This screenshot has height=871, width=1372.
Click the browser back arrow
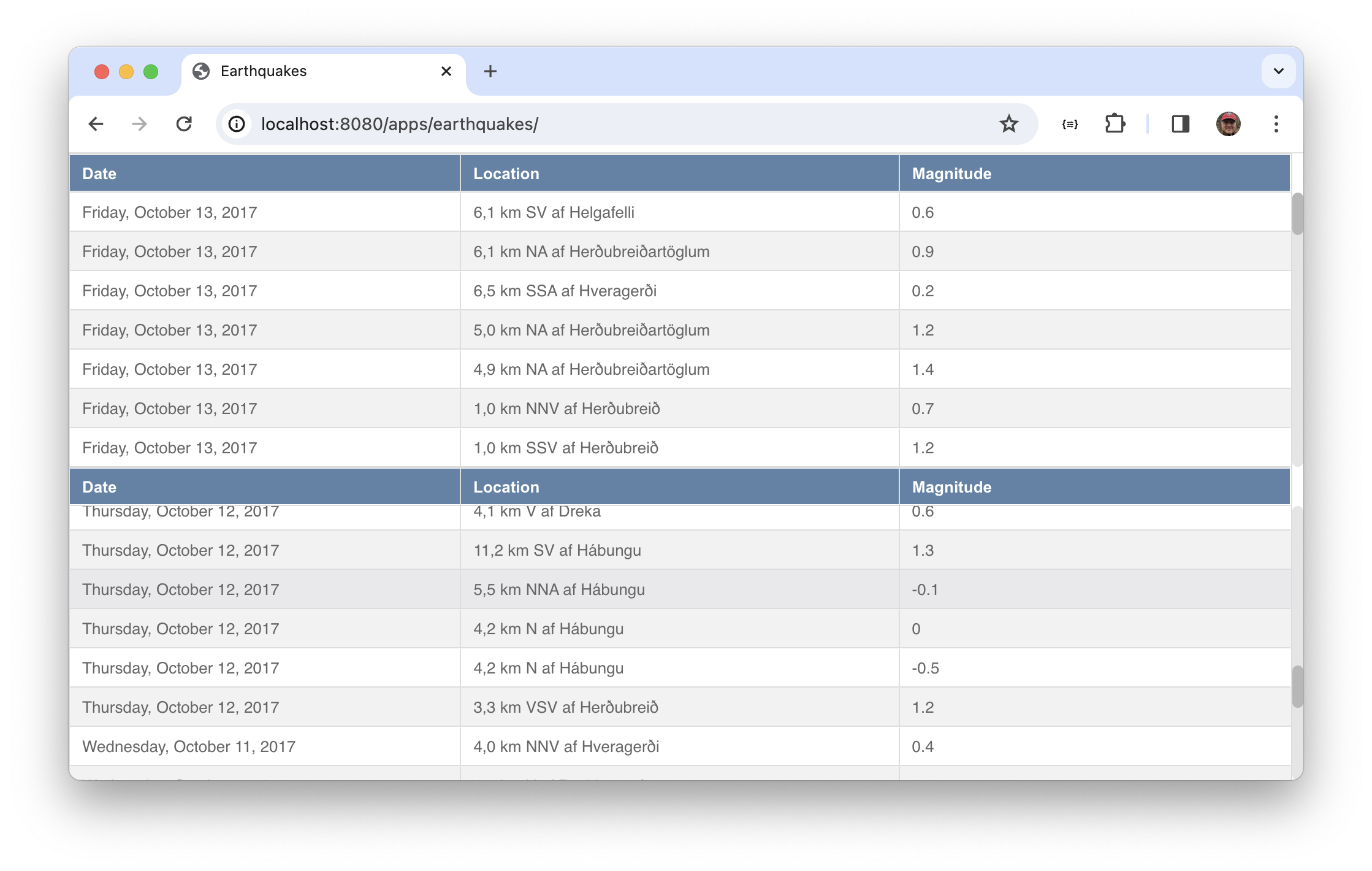[x=96, y=124]
